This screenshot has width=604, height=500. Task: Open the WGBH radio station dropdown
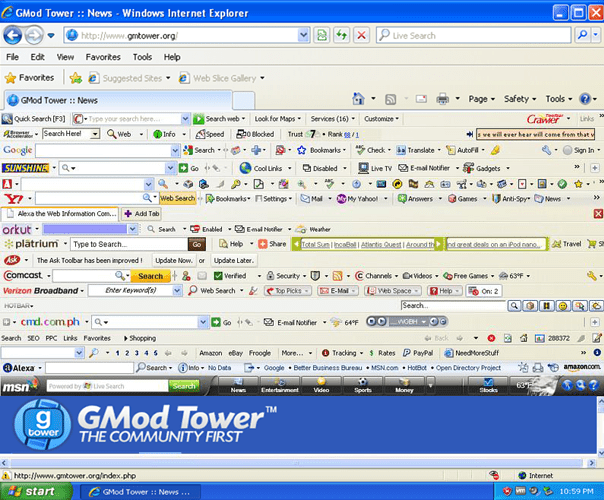tap(423, 321)
